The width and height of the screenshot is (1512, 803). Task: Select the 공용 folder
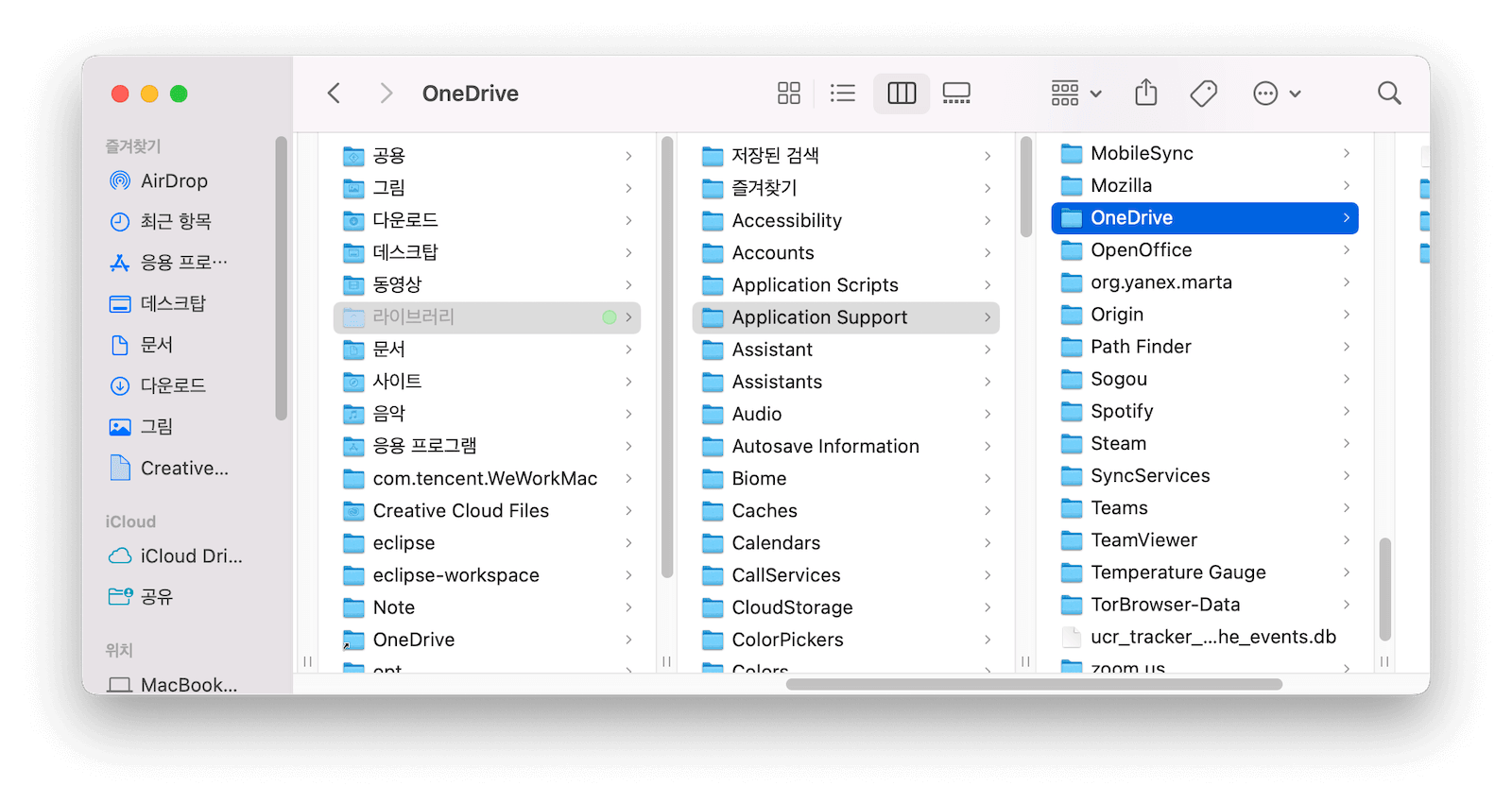487,155
